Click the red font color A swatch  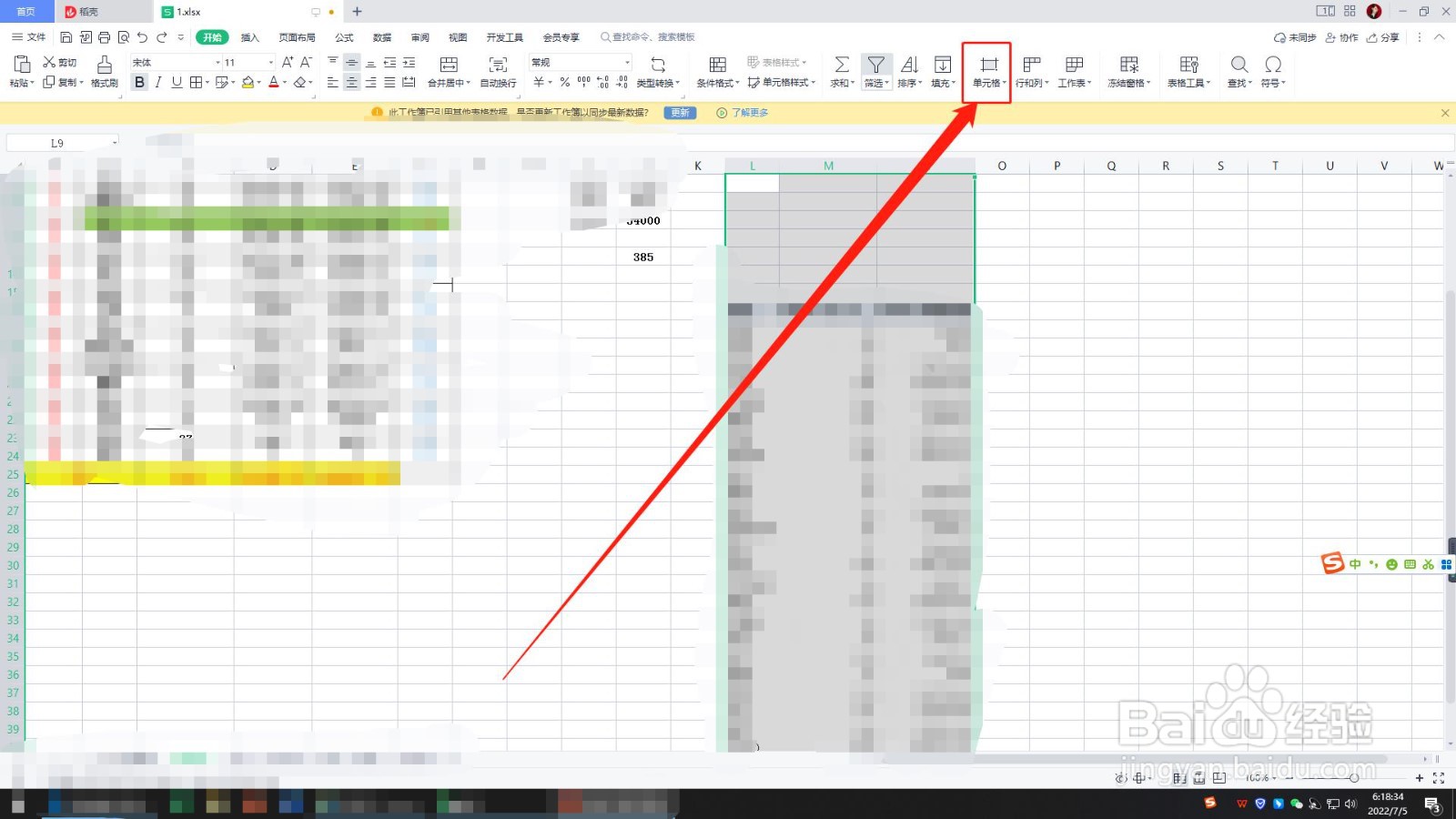tap(273, 82)
